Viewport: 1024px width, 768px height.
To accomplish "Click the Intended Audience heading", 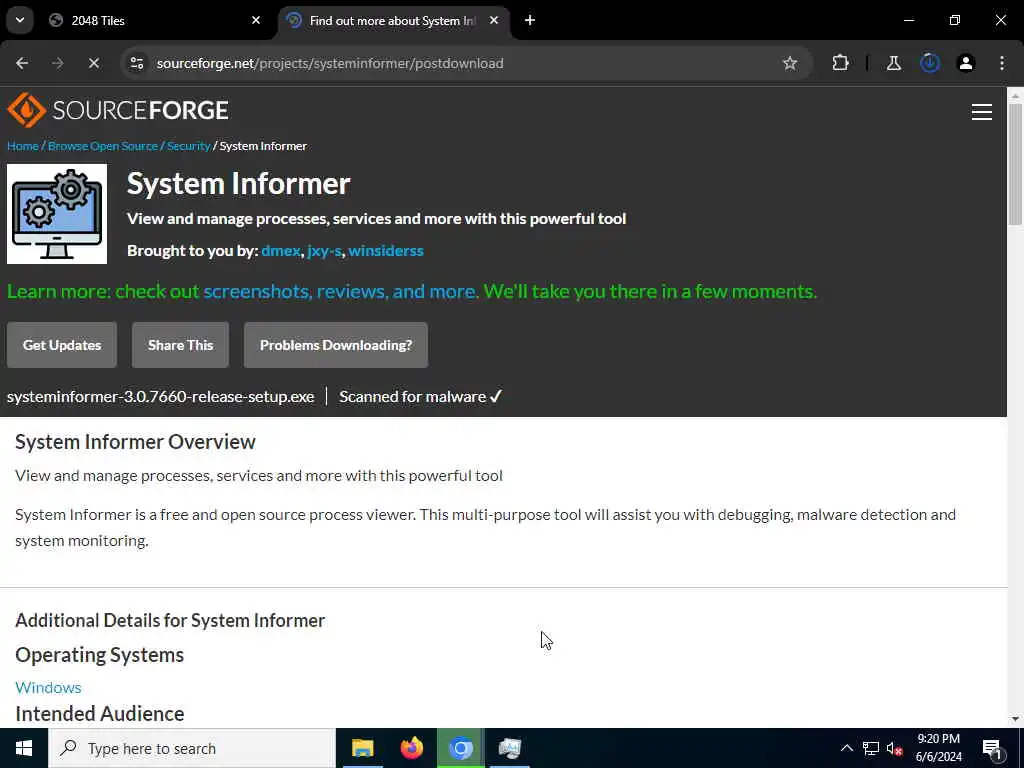I will (99, 713).
